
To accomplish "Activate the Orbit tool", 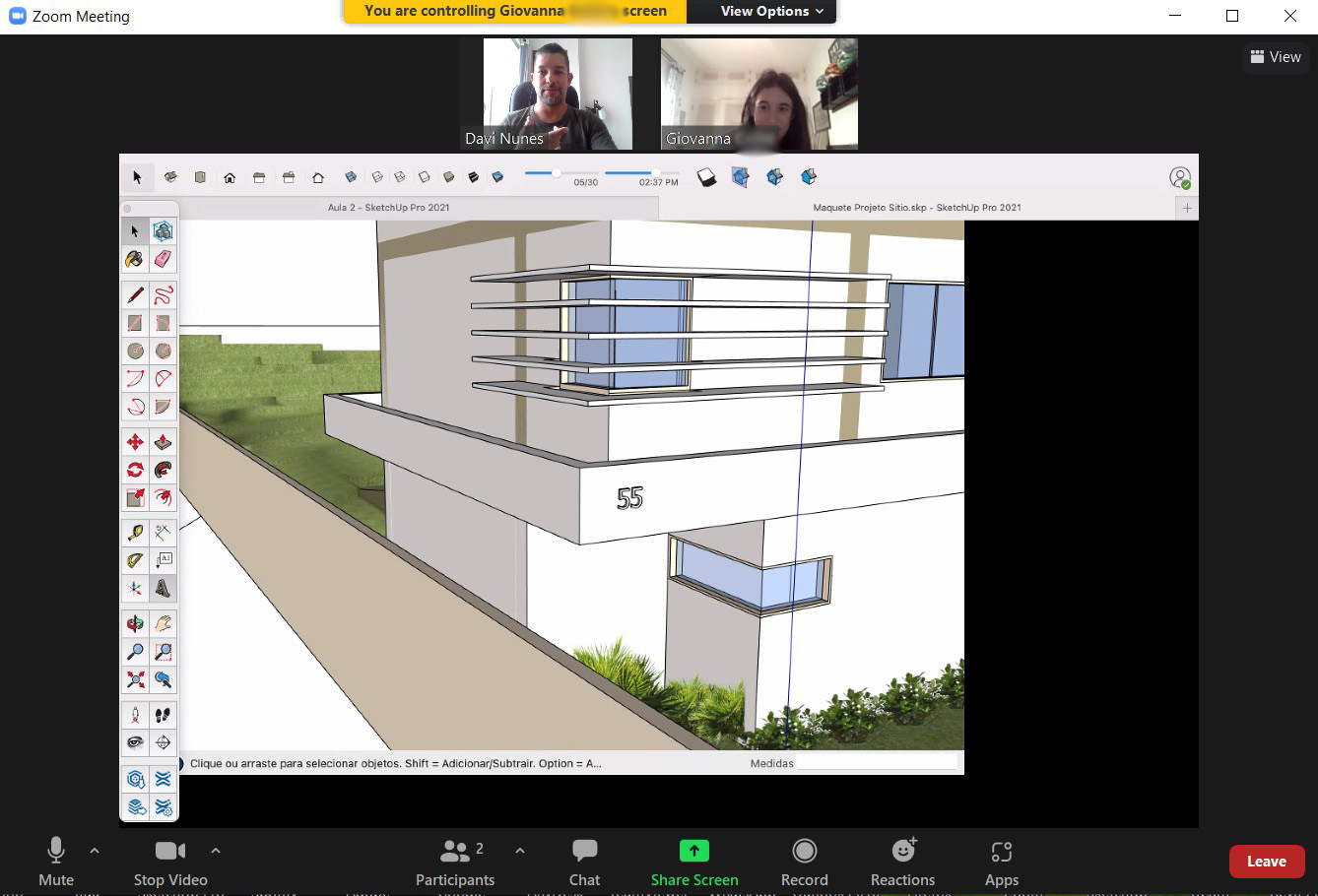I will tap(133, 622).
